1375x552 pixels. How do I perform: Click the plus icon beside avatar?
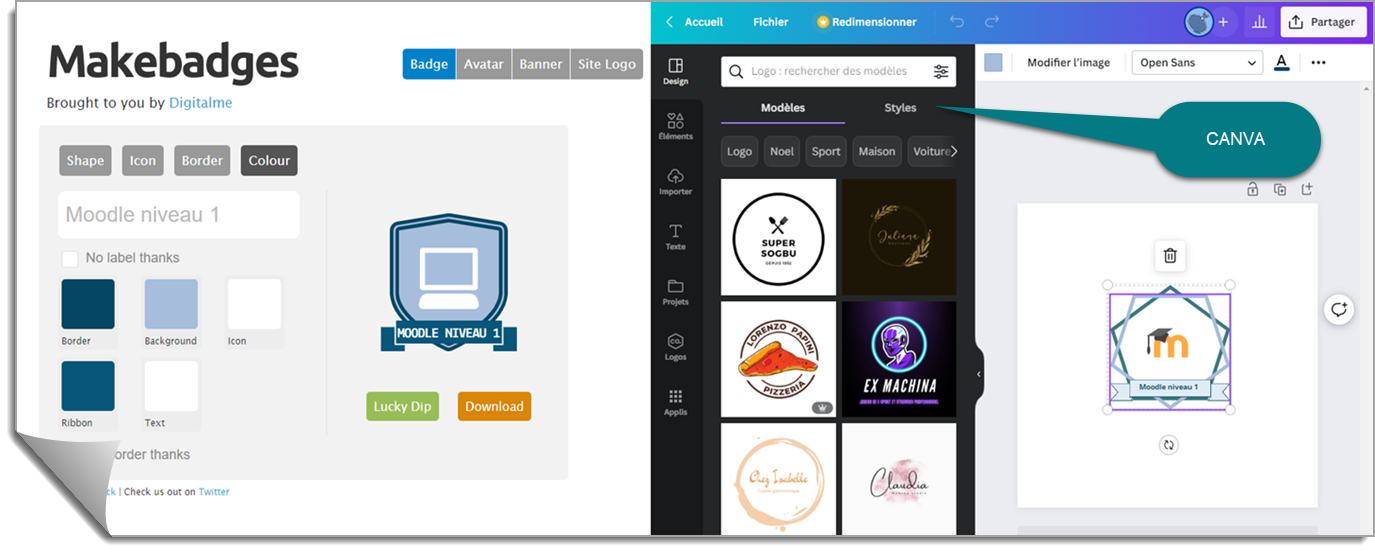[1223, 22]
